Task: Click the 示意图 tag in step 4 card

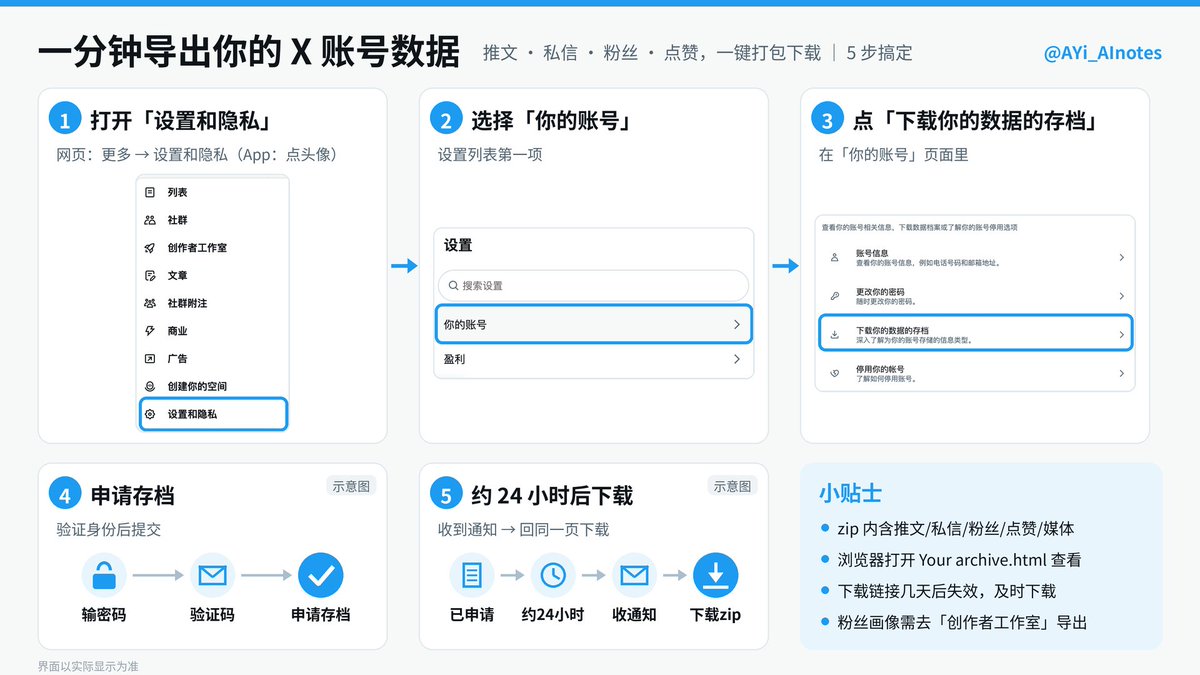Action: tap(351, 486)
